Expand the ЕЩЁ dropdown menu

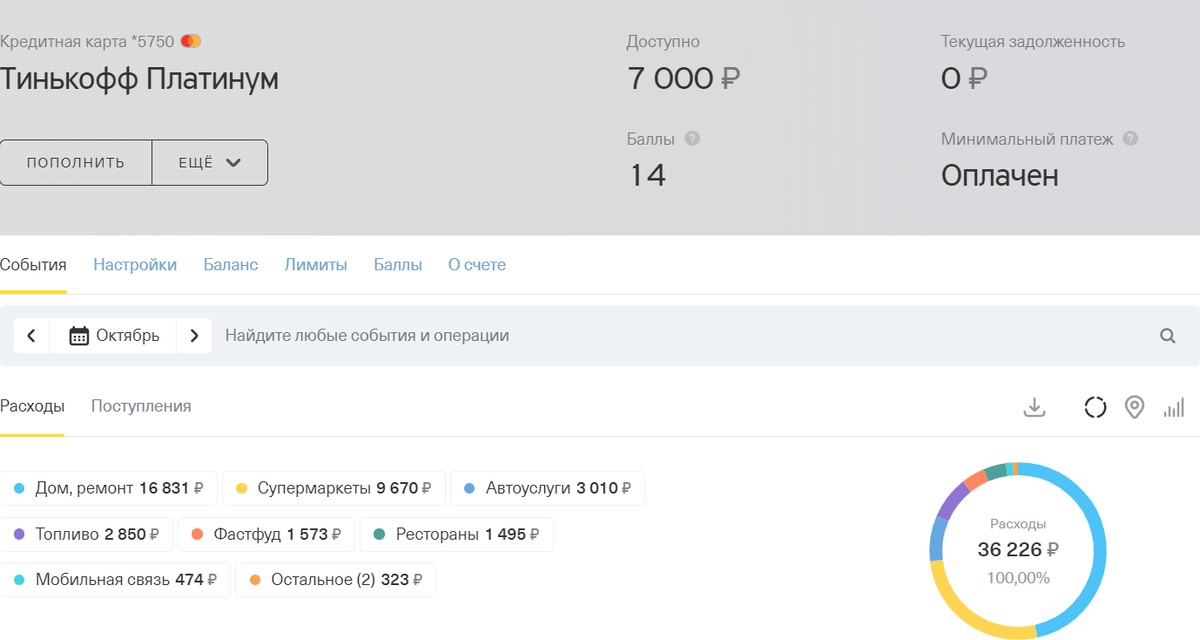pyautogui.click(x=210, y=163)
